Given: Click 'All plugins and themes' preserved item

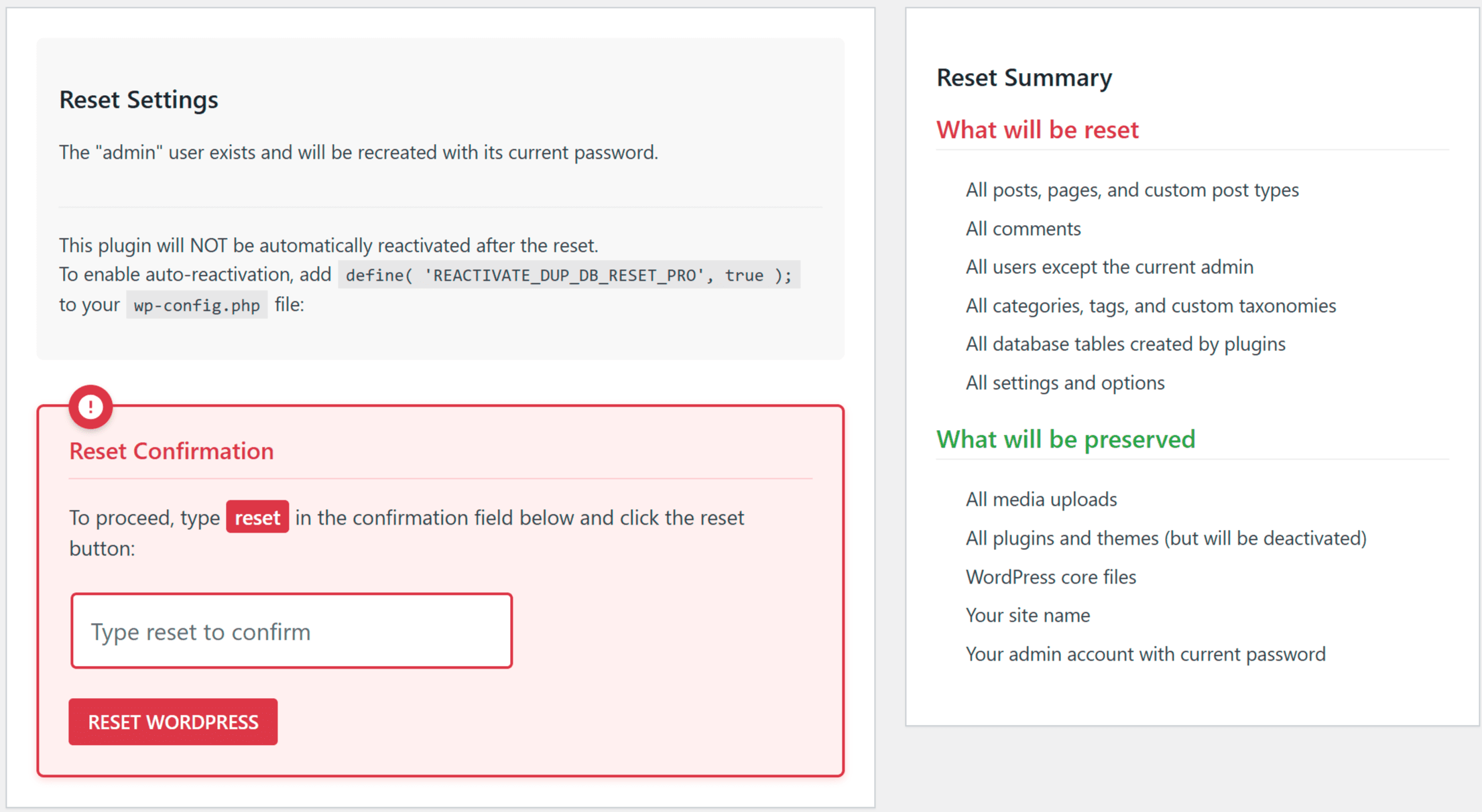Looking at the screenshot, I should pyautogui.click(x=1165, y=539).
